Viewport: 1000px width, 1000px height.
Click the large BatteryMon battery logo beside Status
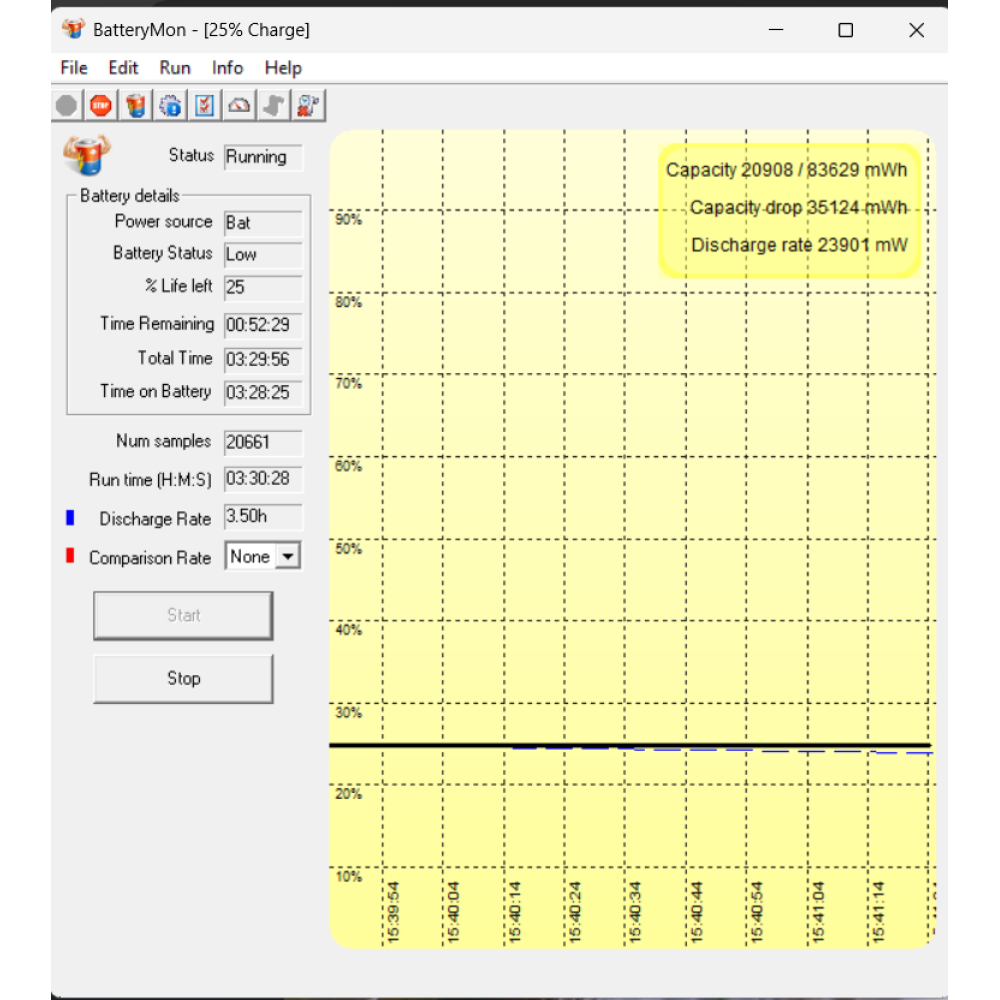click(87, 154)
